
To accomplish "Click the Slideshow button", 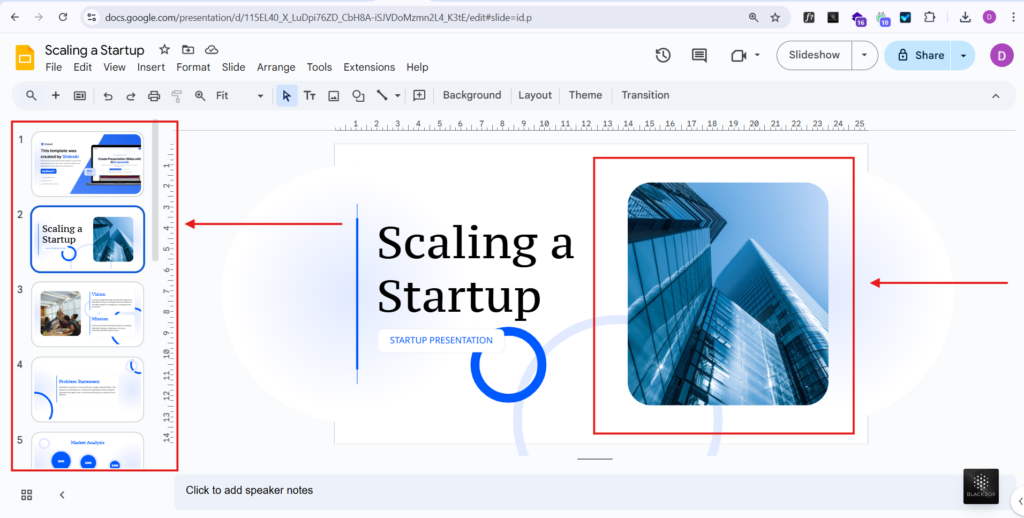I will point(814,56).
